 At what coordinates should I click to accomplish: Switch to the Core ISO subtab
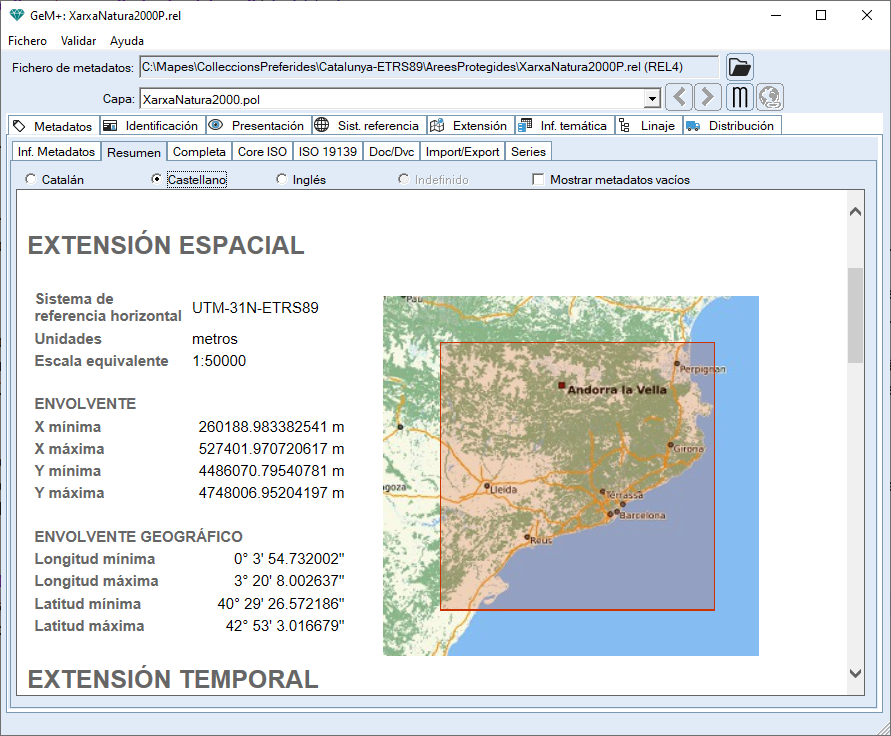(262, 152)
